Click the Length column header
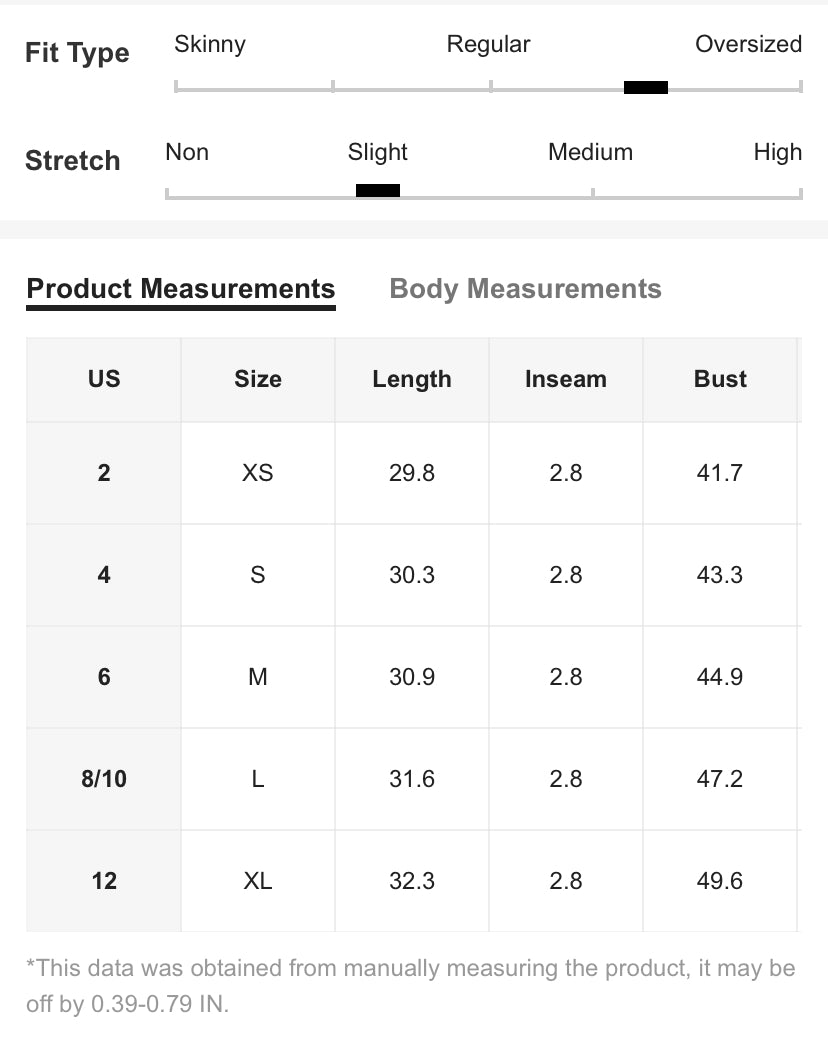Screen dimensions: 828x1046 click(412, 379)
